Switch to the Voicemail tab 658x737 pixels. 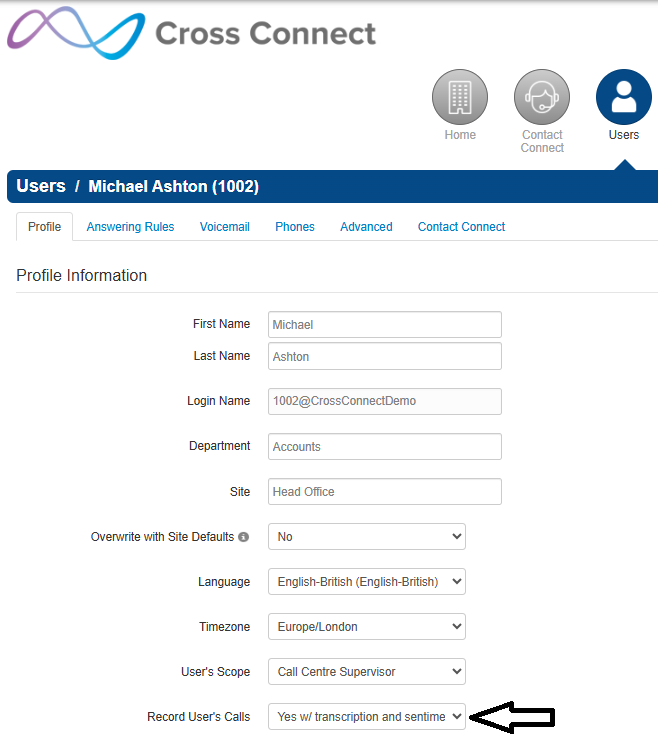225,227
